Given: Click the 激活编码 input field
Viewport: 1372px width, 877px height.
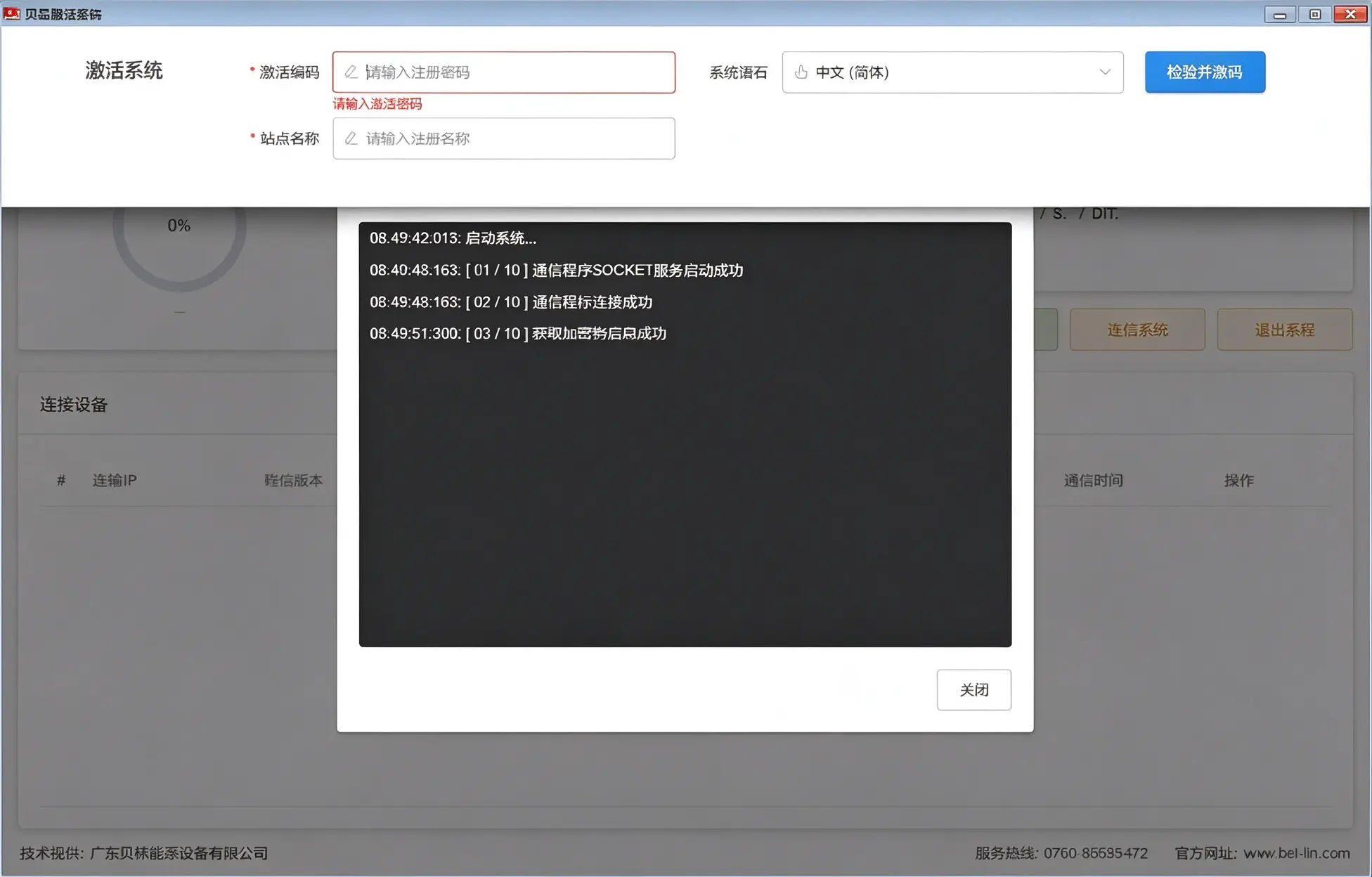Looking at the screenshot, I should (x=503, y=72).
